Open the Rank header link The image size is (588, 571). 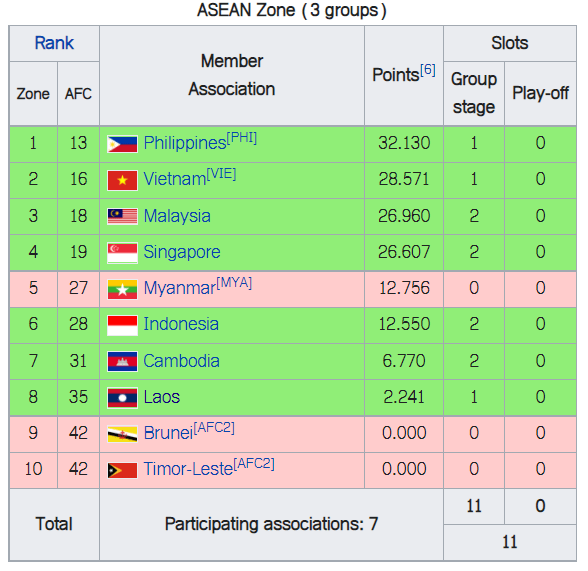point(54,43)
